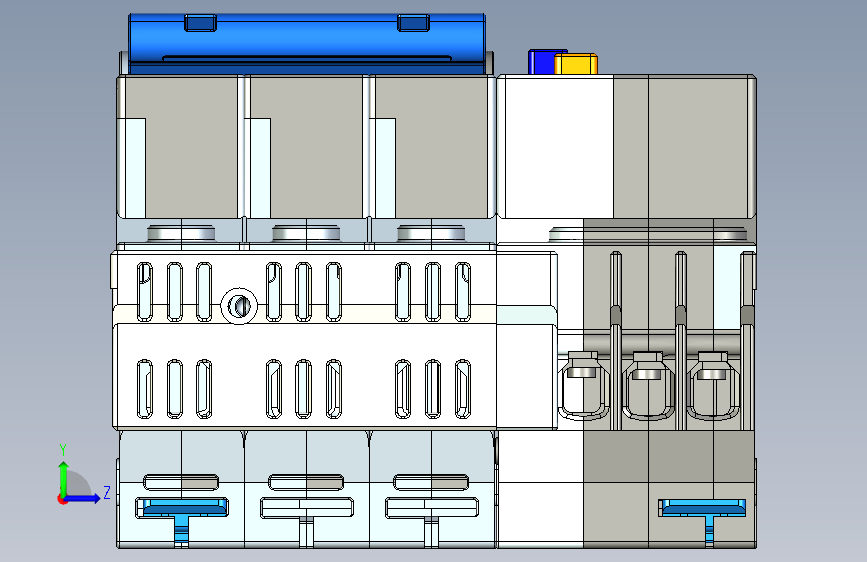Select the long slot on the blue cover
This screenshot has width=867, height=562.
[x=307, y=58]
